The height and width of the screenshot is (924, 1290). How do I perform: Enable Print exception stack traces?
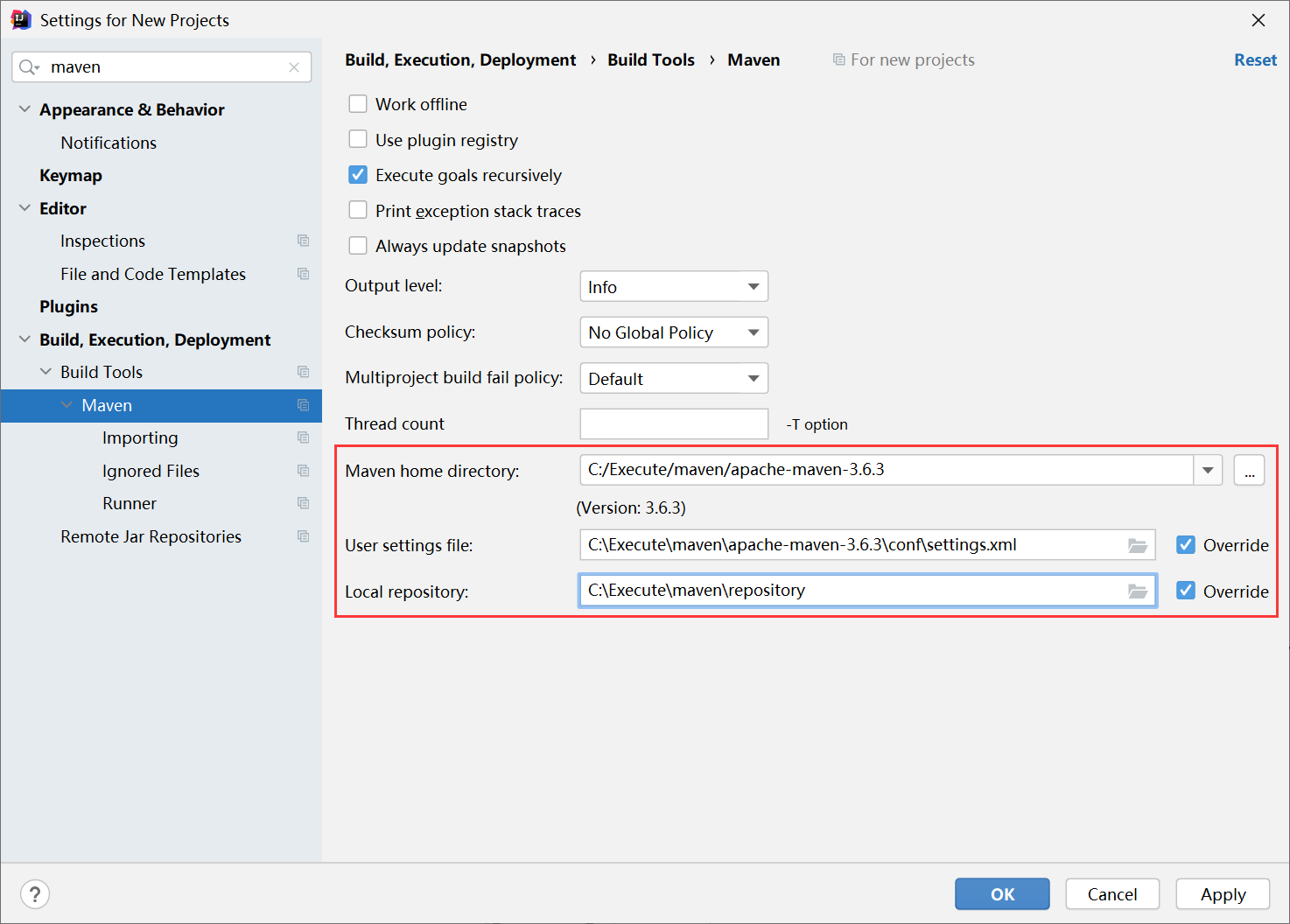[x=358, y=211]
